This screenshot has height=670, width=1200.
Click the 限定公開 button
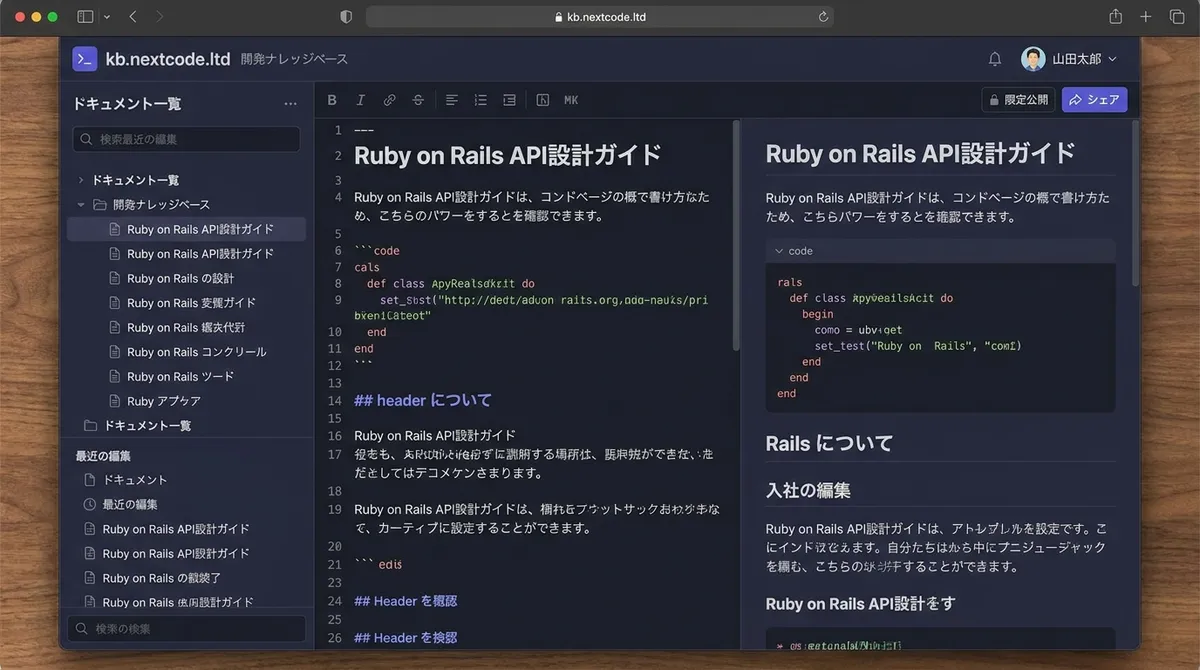(x=1018, y=99)
